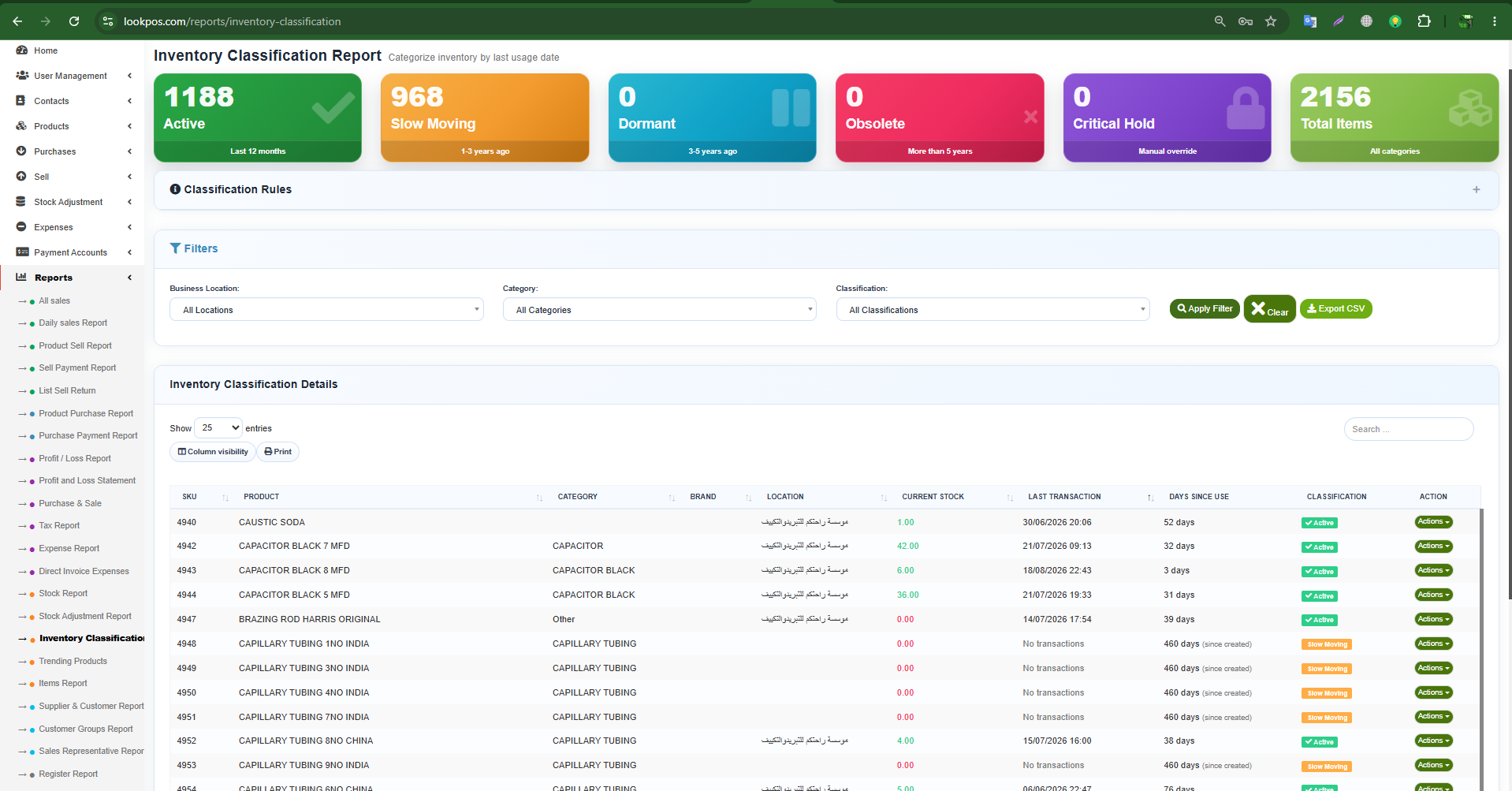The width and height of the screenshot is (1512, 791).
Task: Open the Profit / Loss Report
Action: click(x=75, y=458)
